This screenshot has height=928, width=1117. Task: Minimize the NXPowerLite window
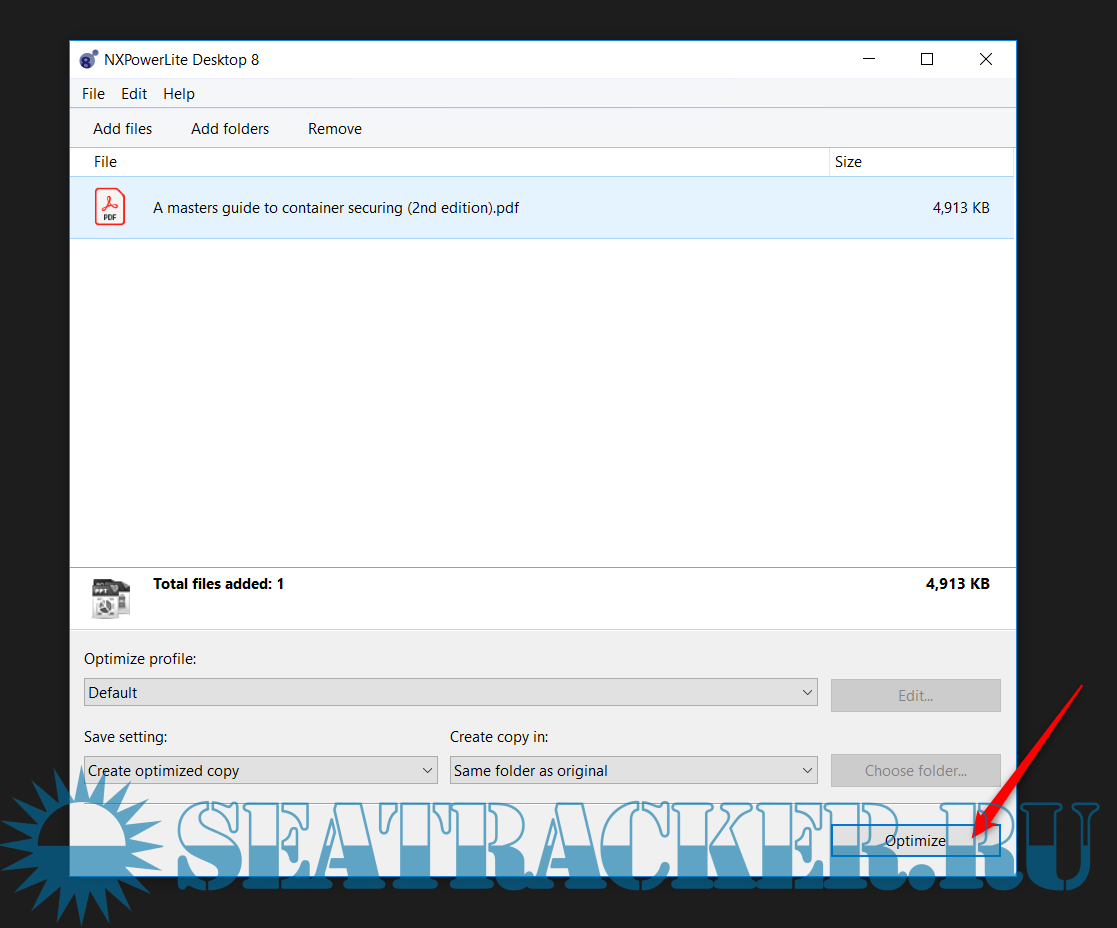[x=868, y=60]
